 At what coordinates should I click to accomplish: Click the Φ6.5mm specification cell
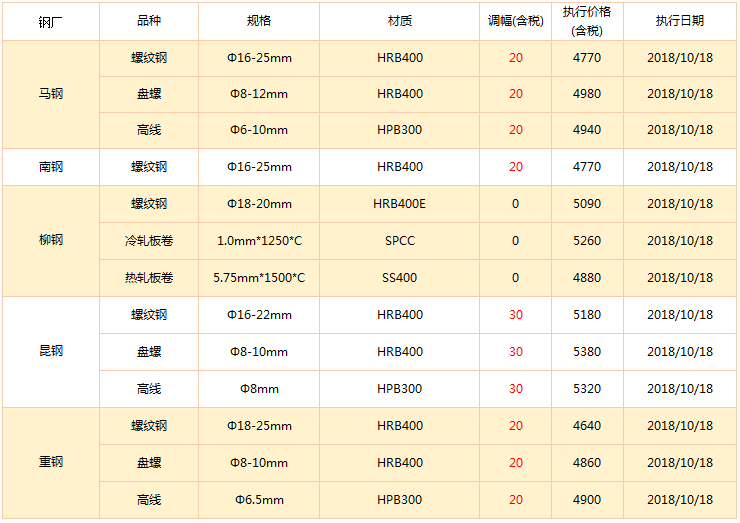[259, 500]
